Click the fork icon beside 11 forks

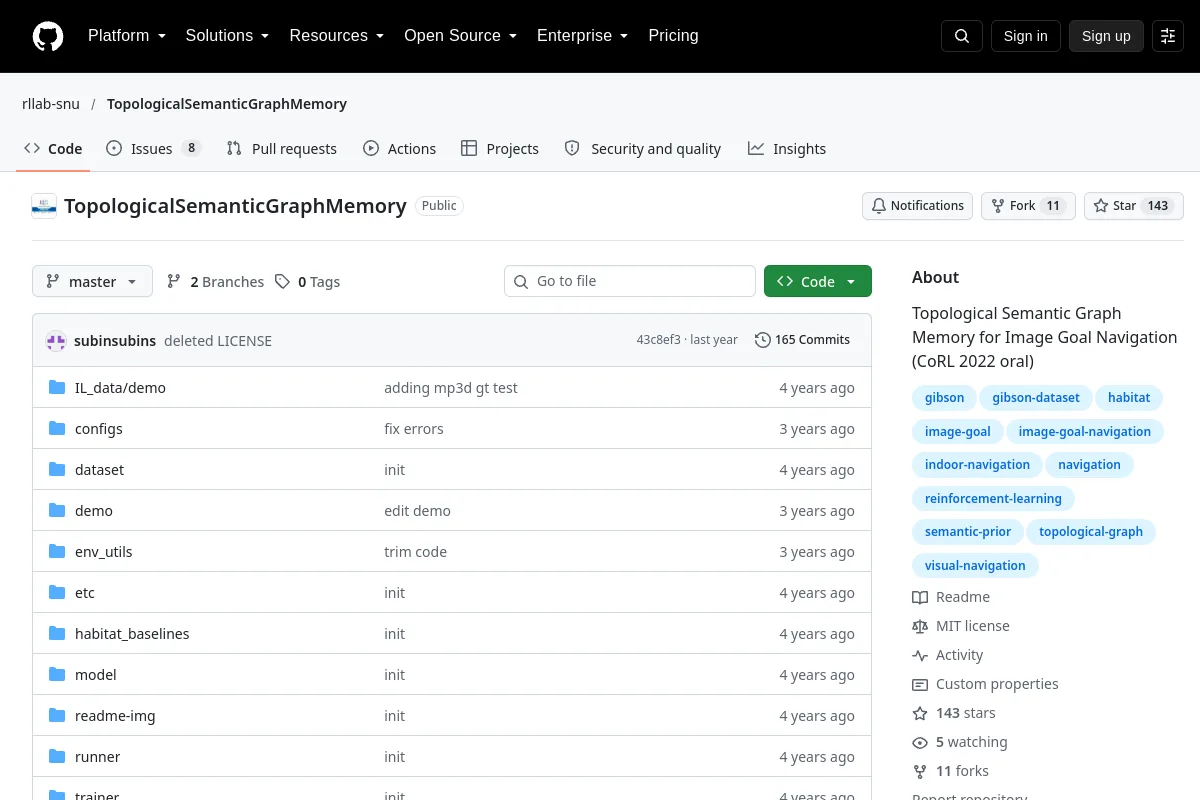pos(920,771)
